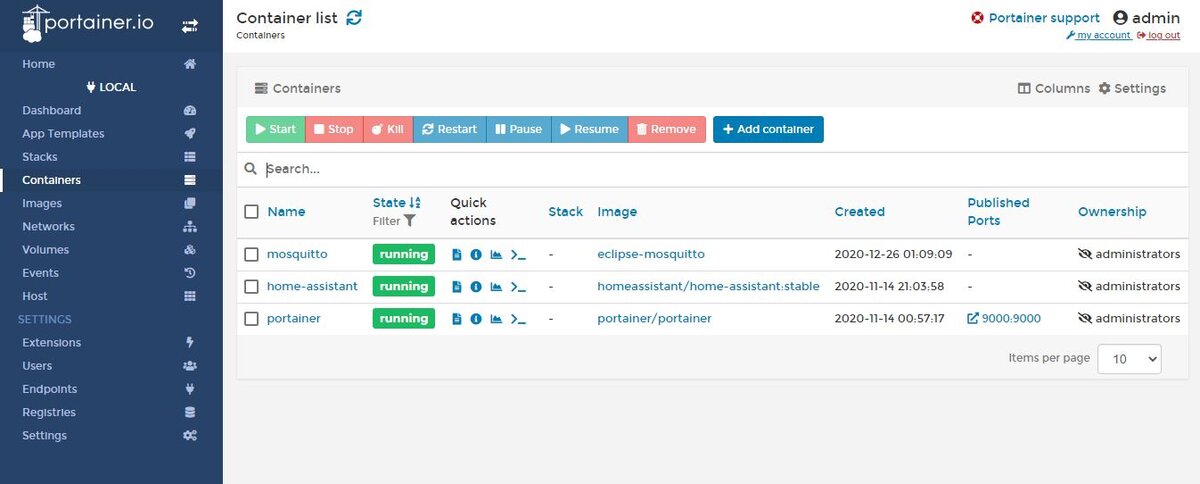
Task: Open Stacks in the sidebar
Action: 40,157
